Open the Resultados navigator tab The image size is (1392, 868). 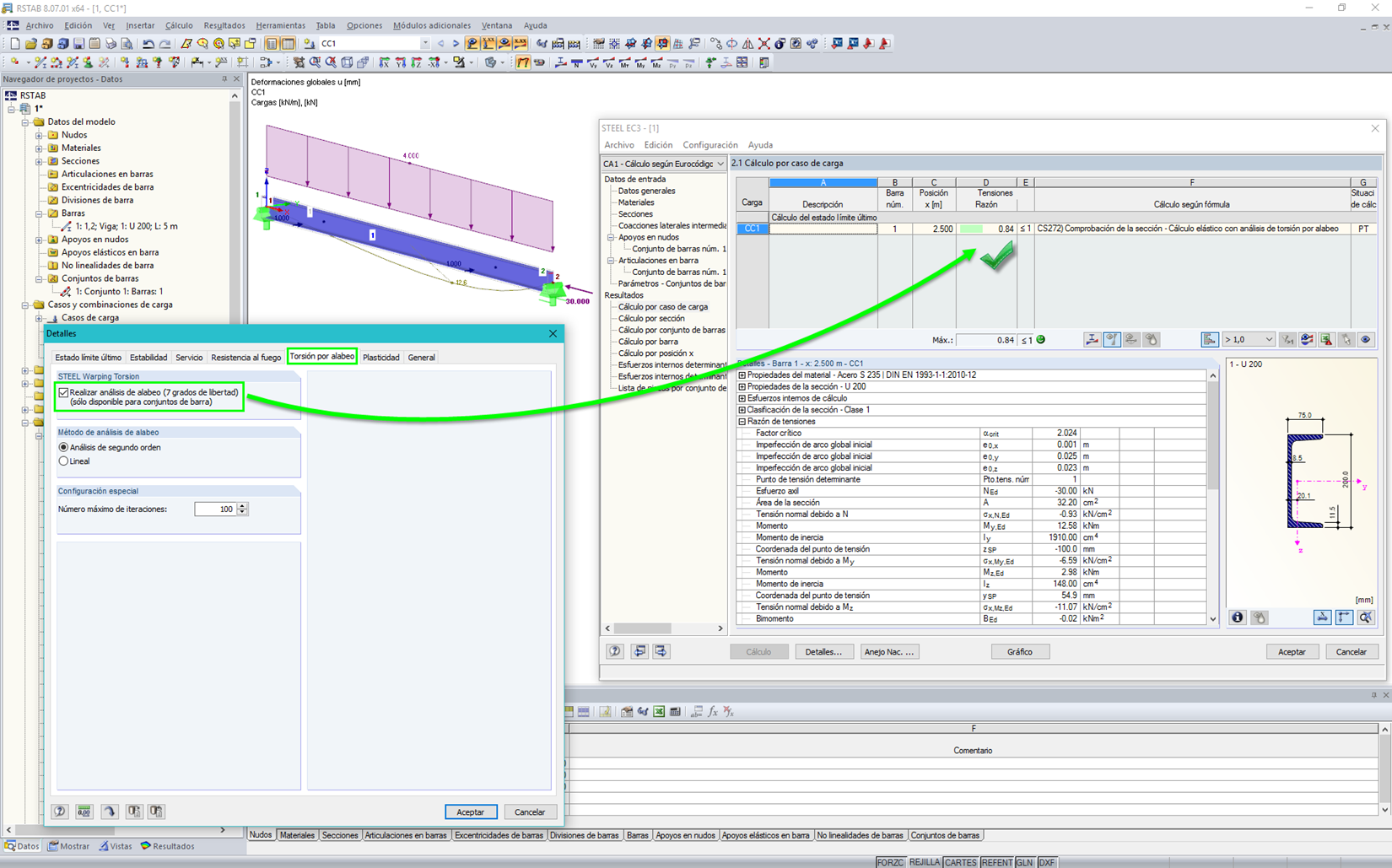167,846
